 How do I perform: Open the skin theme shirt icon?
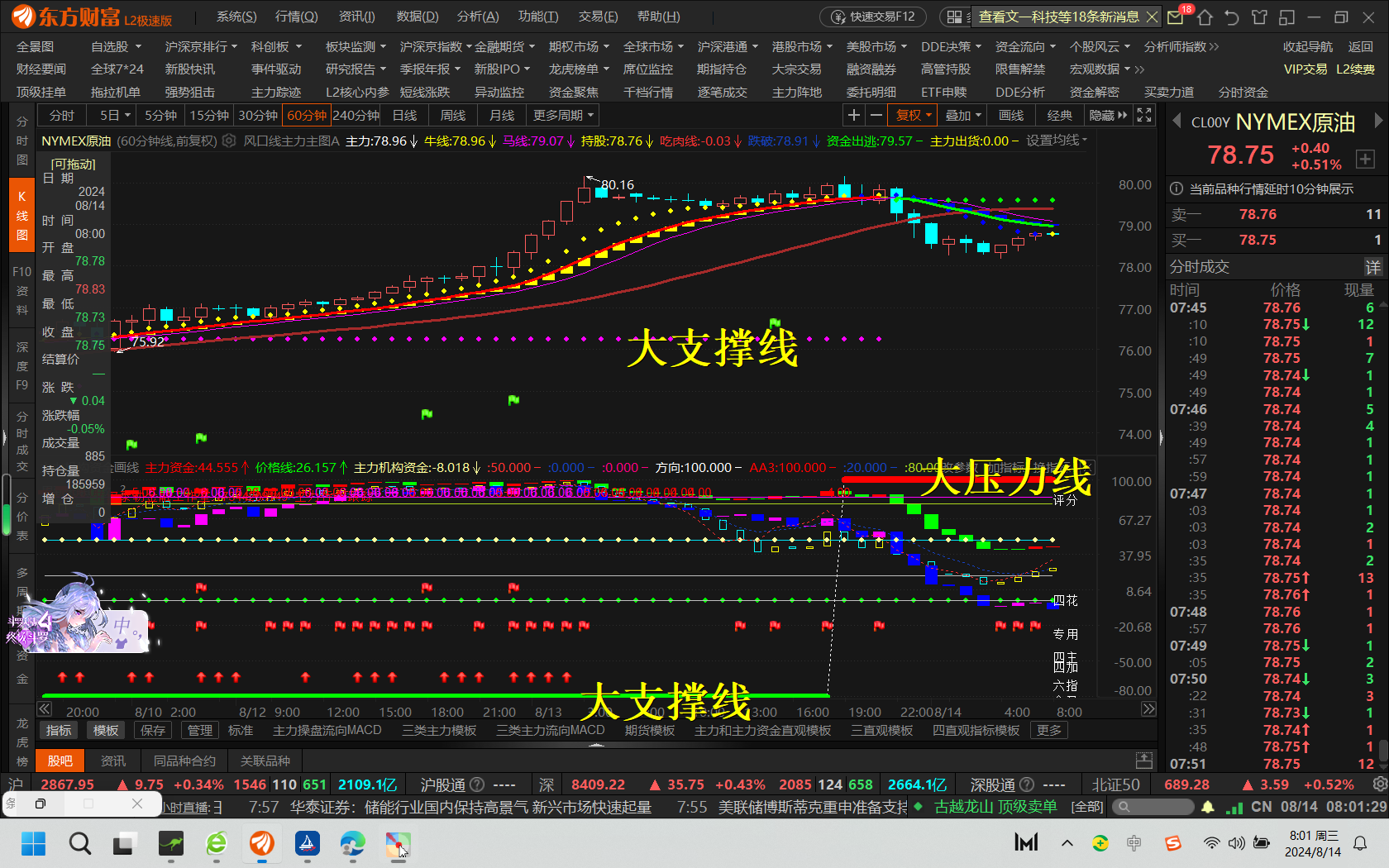(x=1259, y=17)
